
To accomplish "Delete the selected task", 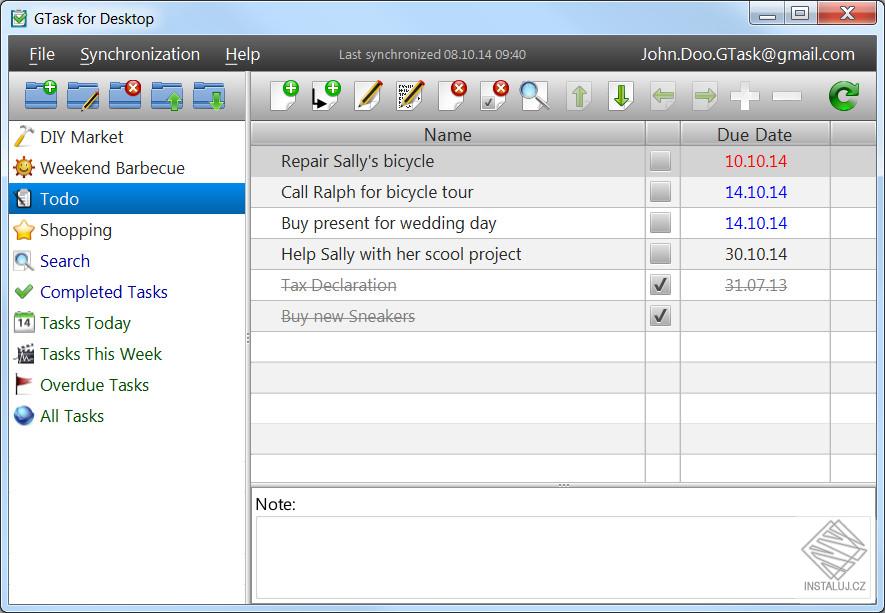I will (x=449, y=96).
